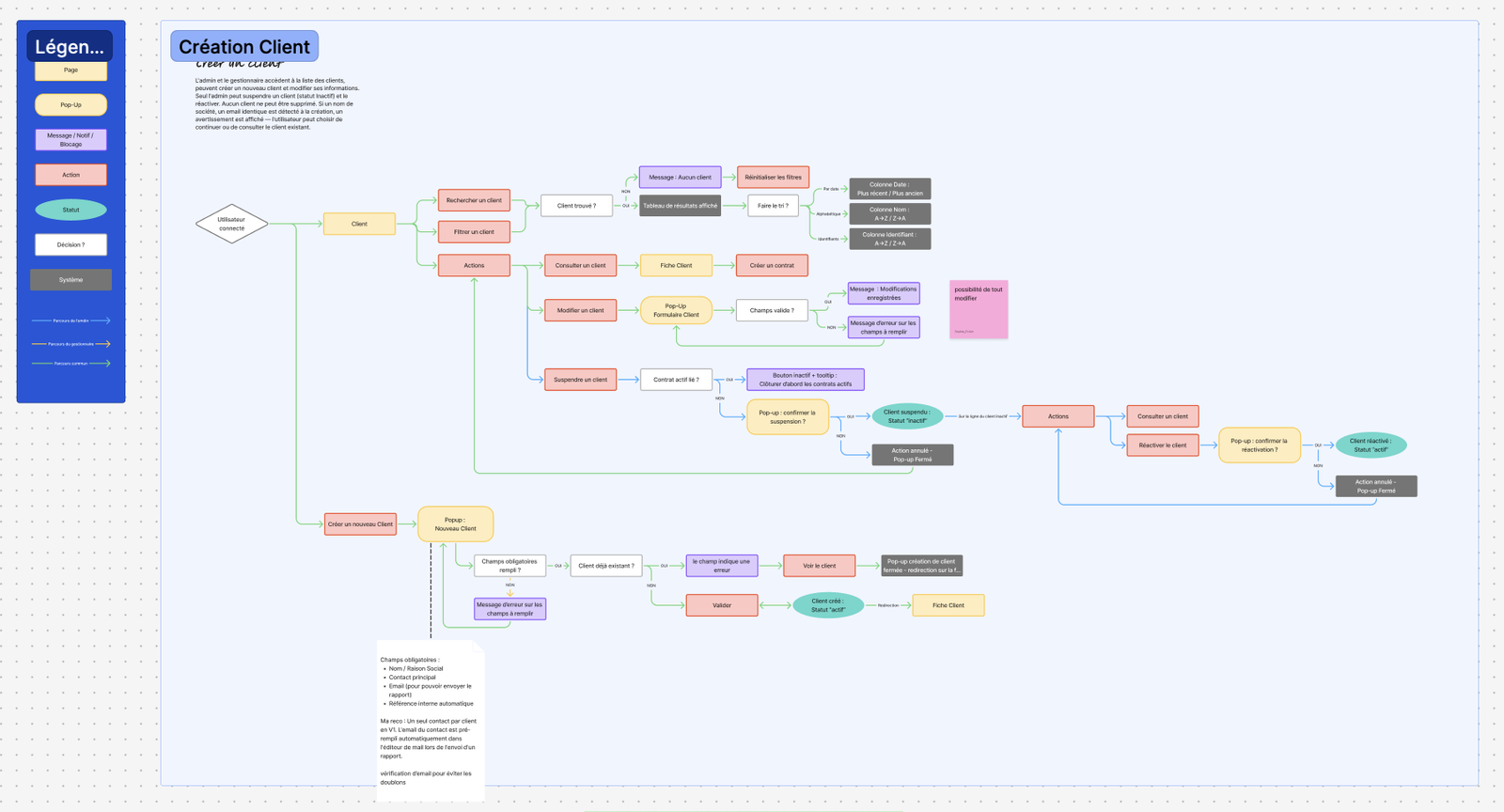Select the 'Valider' action node

(x=721, y=605)
